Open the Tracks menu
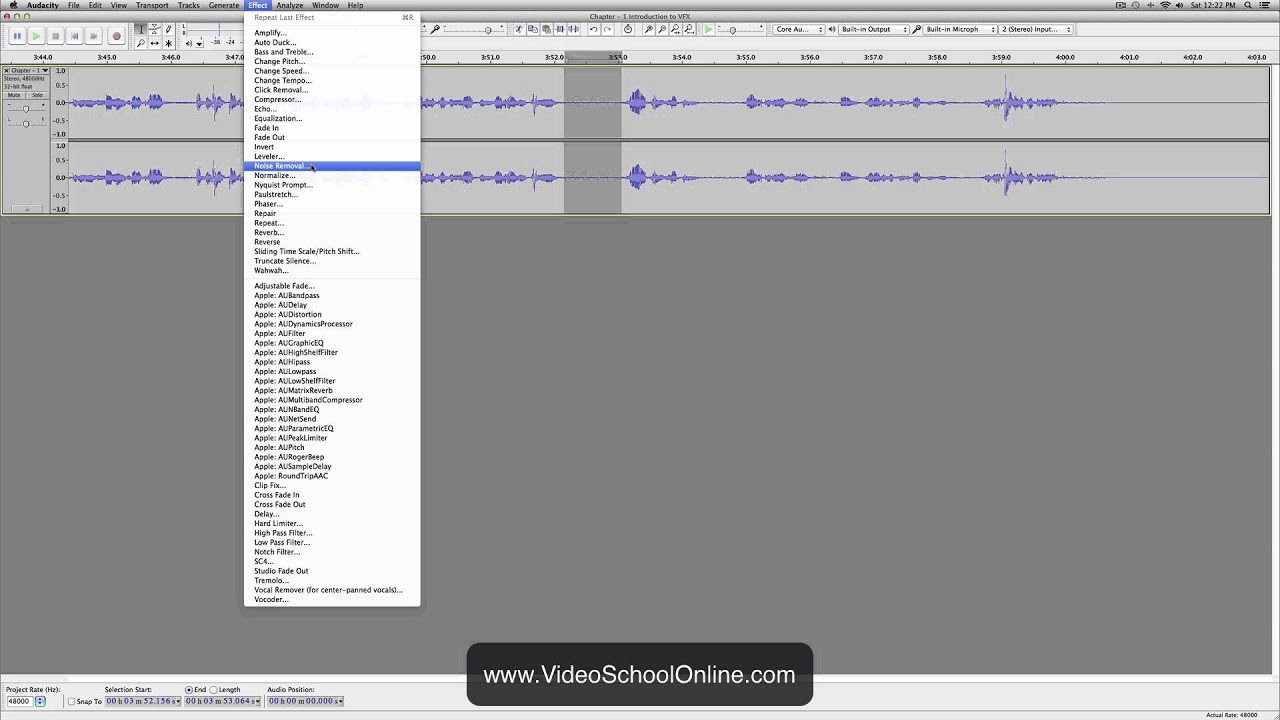The image size is (1280, 720). 189,5
